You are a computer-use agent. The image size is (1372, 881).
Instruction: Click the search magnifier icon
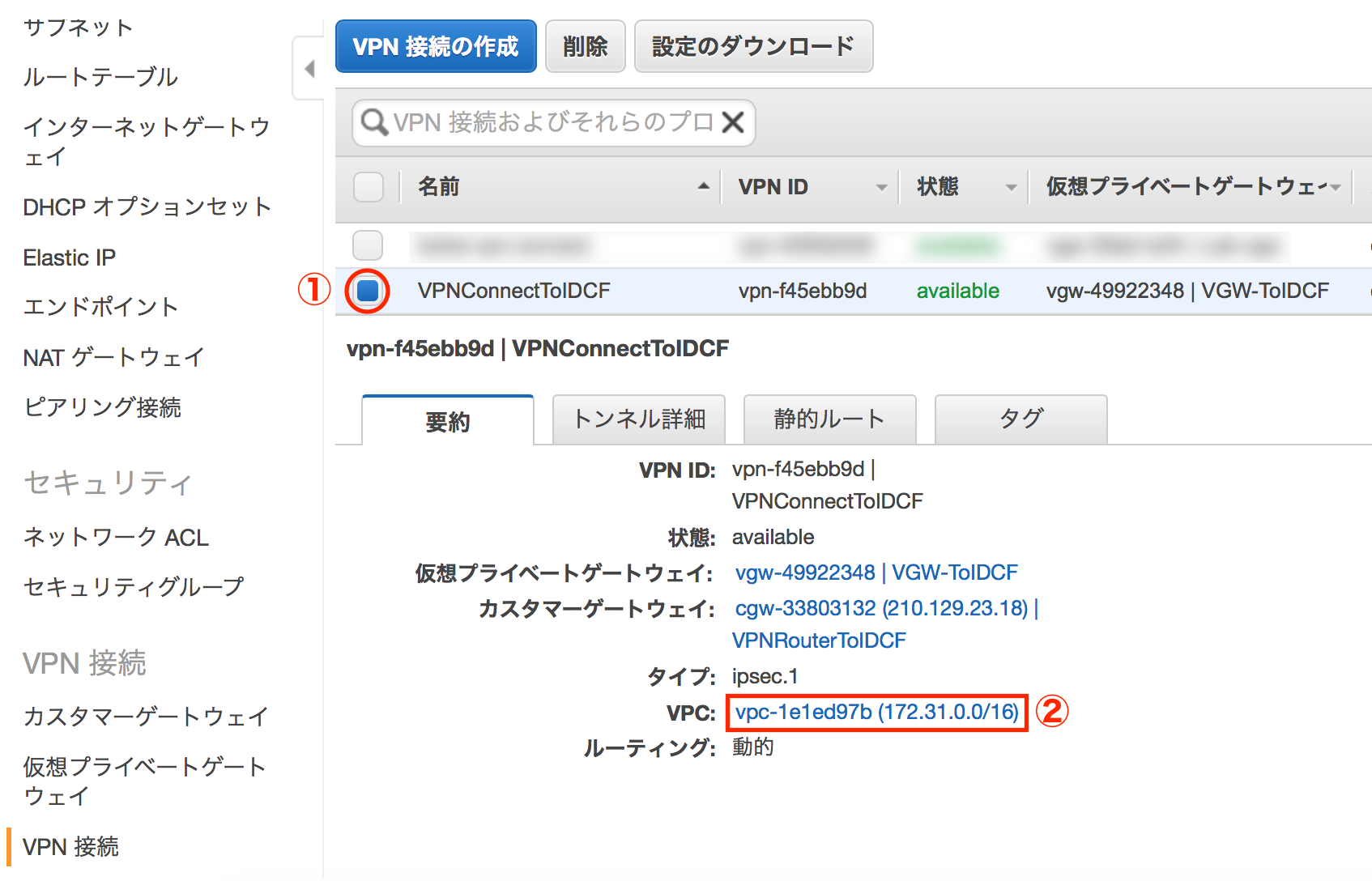click(373, 122)
